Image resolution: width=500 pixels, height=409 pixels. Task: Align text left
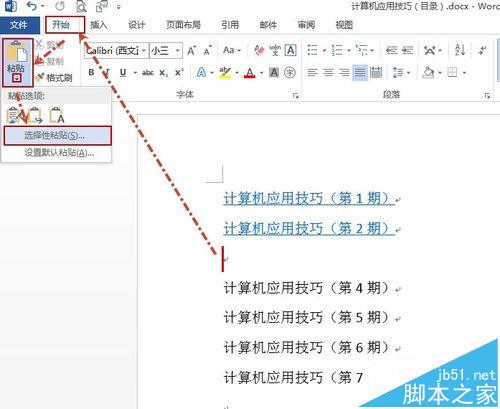point(312,72)
